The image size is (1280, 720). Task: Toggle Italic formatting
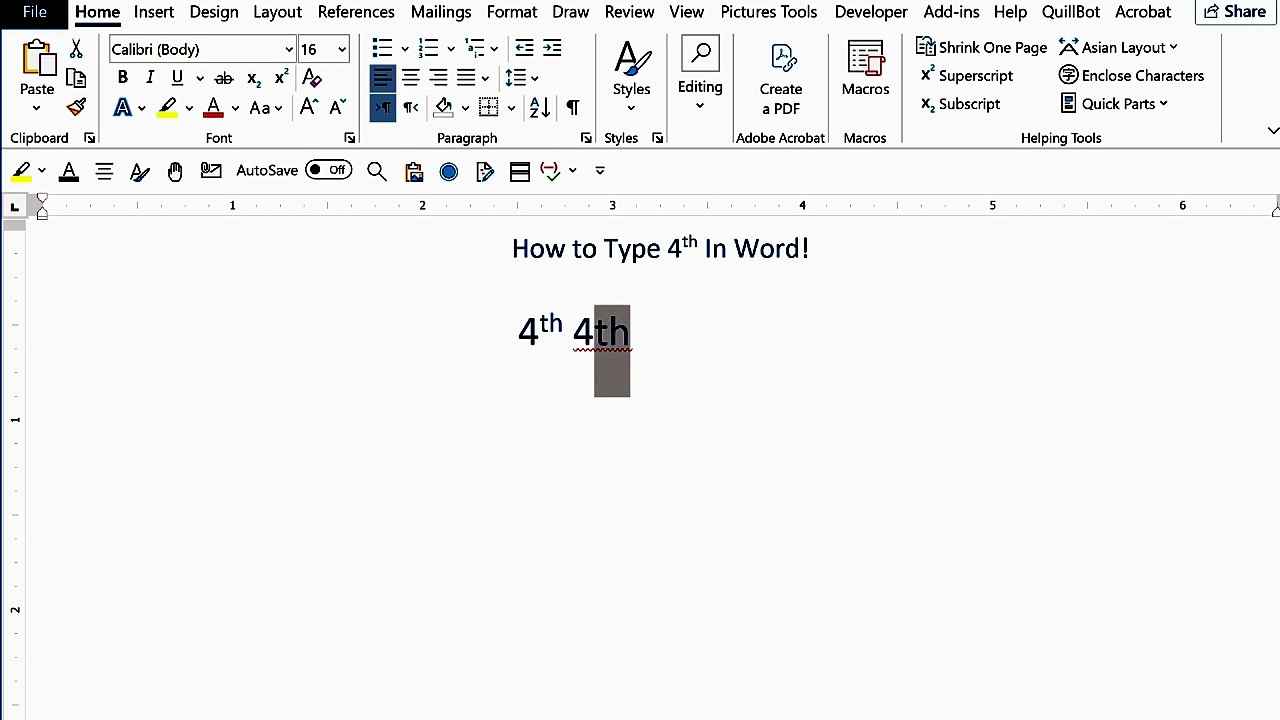pyautogui.click(x=150, y=78)
